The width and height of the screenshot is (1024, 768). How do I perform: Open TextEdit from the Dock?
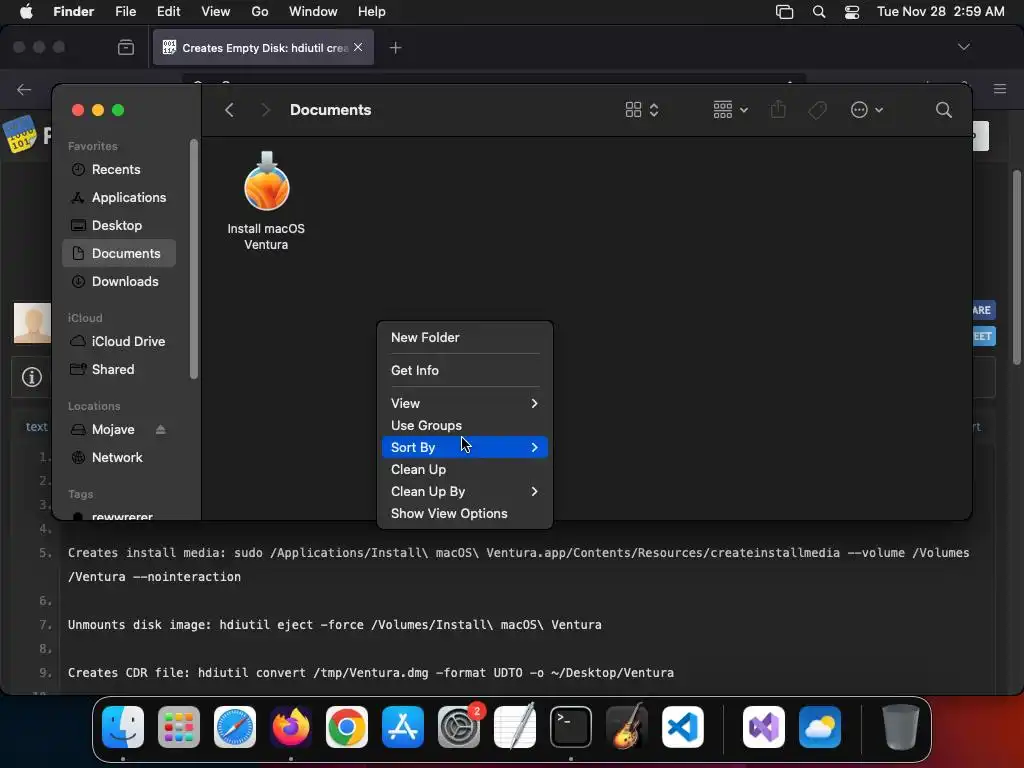pyautogui.click(x=515, y=726)
